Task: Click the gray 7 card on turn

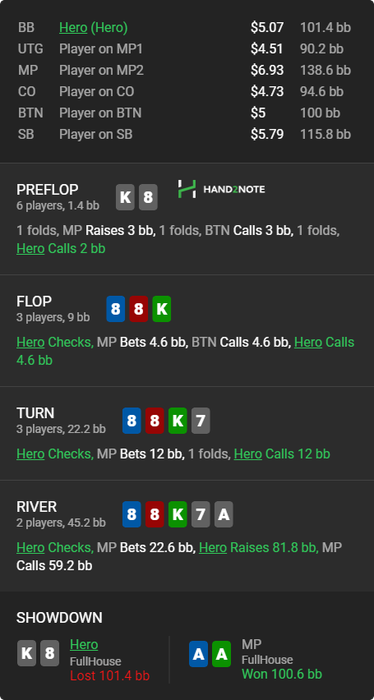Action: (x=201, y=421)
